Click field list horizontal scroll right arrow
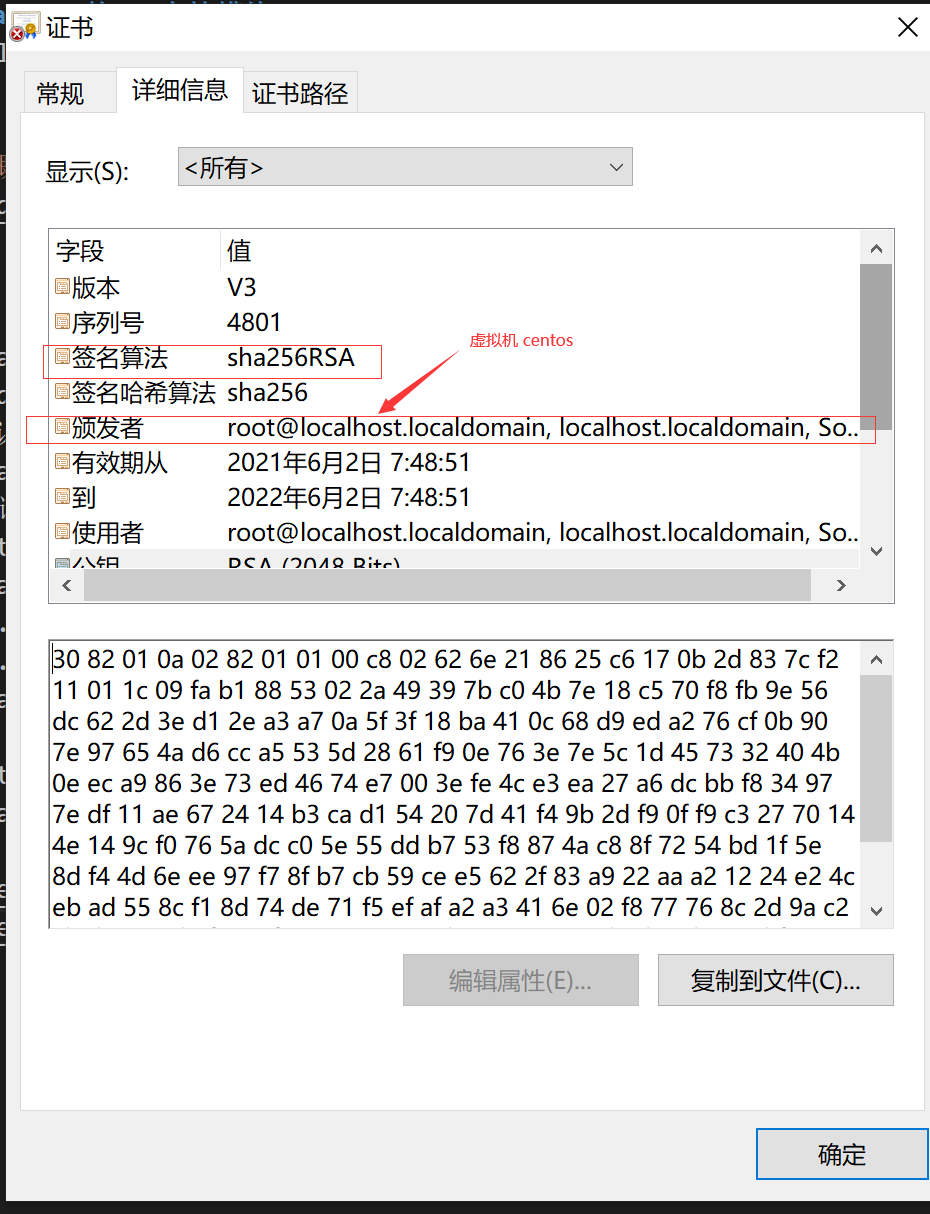The height and width of the screenshot is (1214, 930). [x=841, y=586]
